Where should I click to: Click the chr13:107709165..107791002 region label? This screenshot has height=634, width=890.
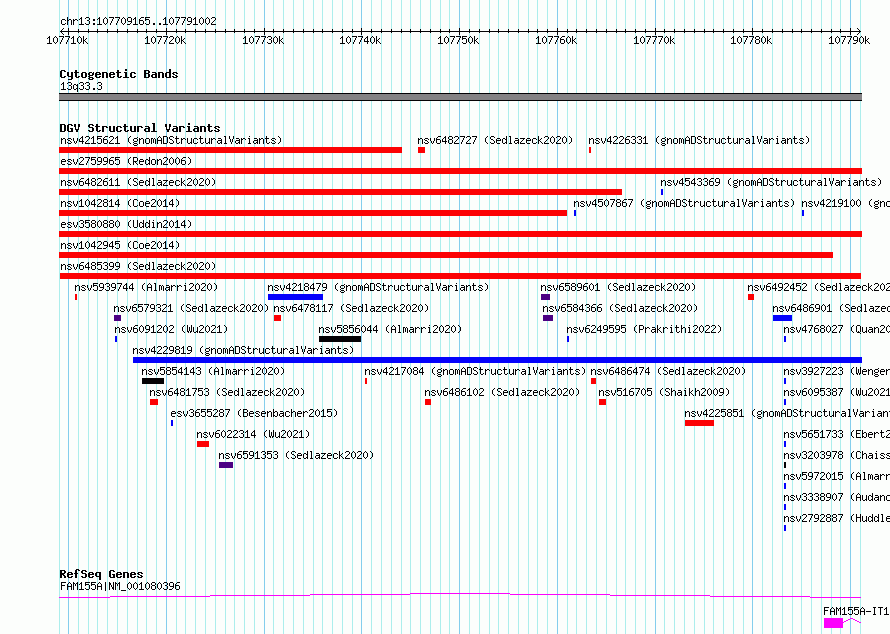pyautogui.click(x=138, y=22)
